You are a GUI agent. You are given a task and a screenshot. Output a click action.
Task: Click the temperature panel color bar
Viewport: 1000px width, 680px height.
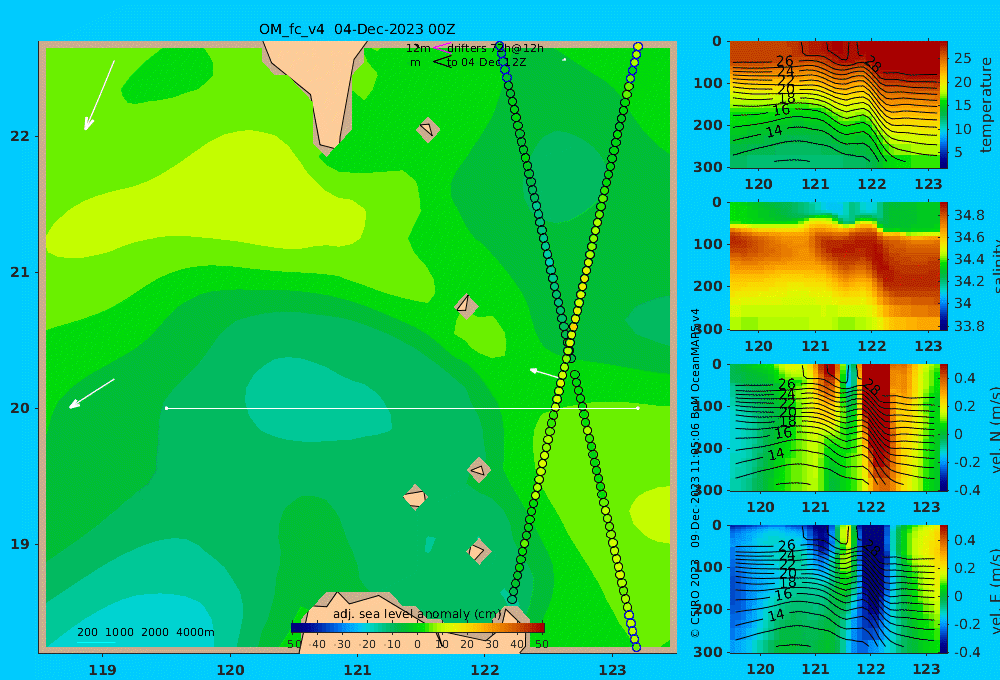pyautogui.click(x=944, y=105)
